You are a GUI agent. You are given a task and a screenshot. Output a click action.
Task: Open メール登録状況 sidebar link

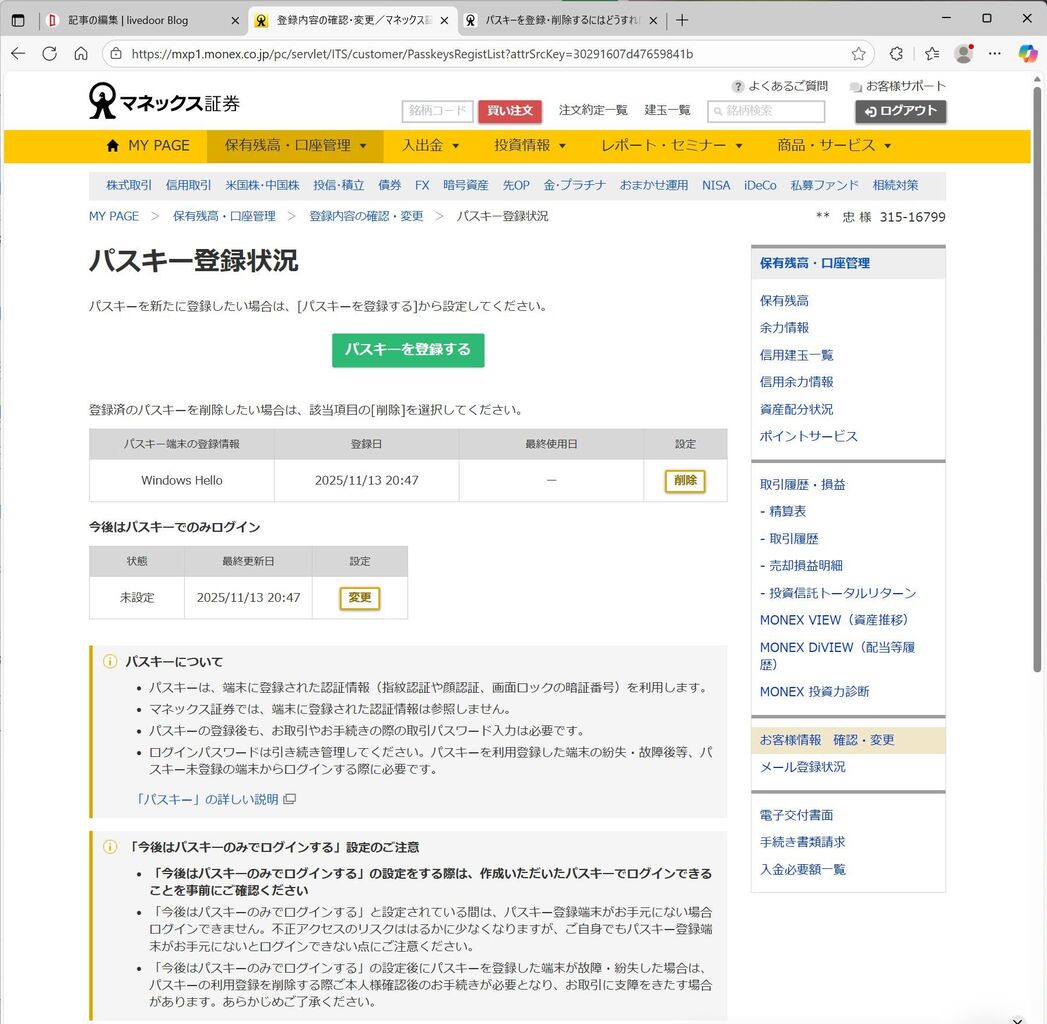click(803, 767)
